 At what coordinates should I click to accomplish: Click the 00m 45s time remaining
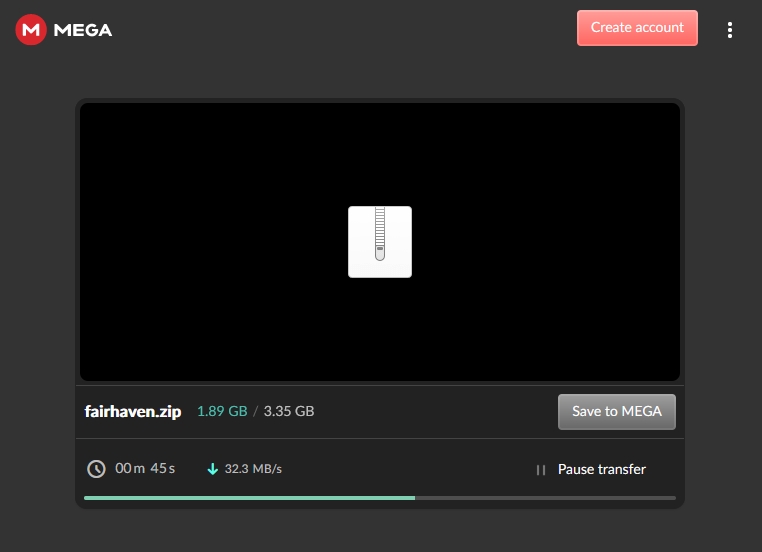click(x=145, y=468)
